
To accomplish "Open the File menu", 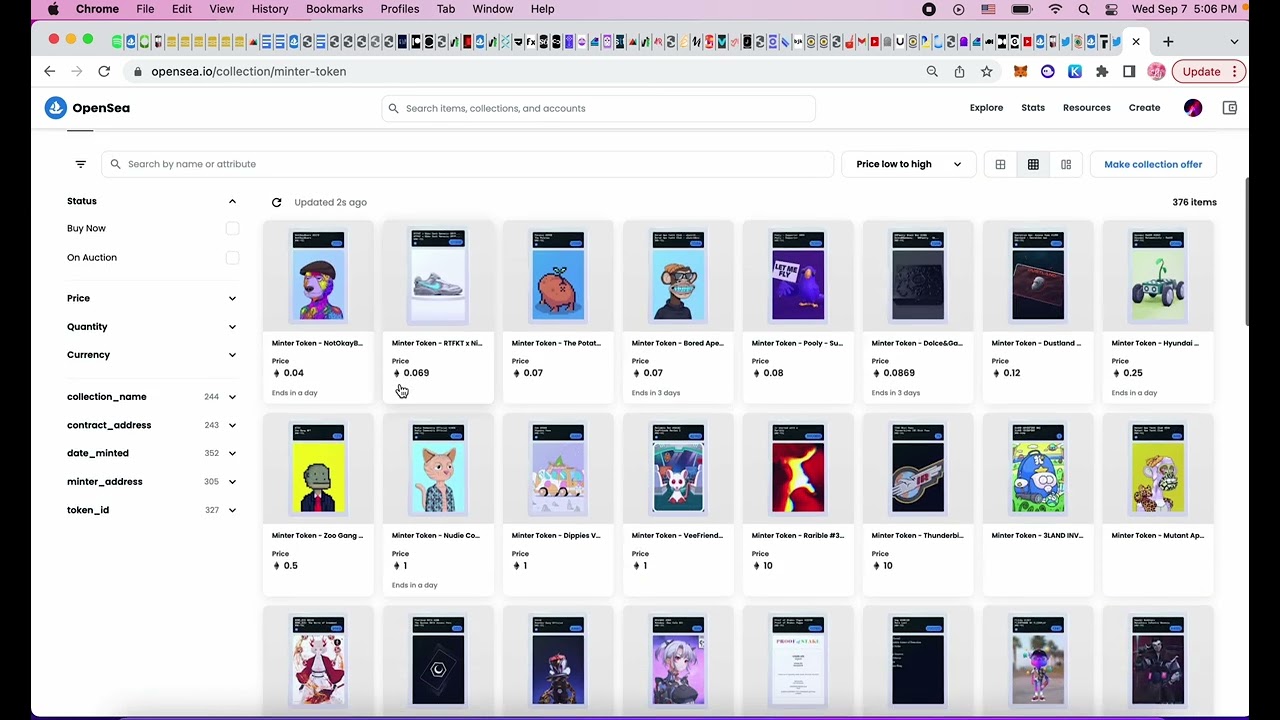I will point(145,9).
